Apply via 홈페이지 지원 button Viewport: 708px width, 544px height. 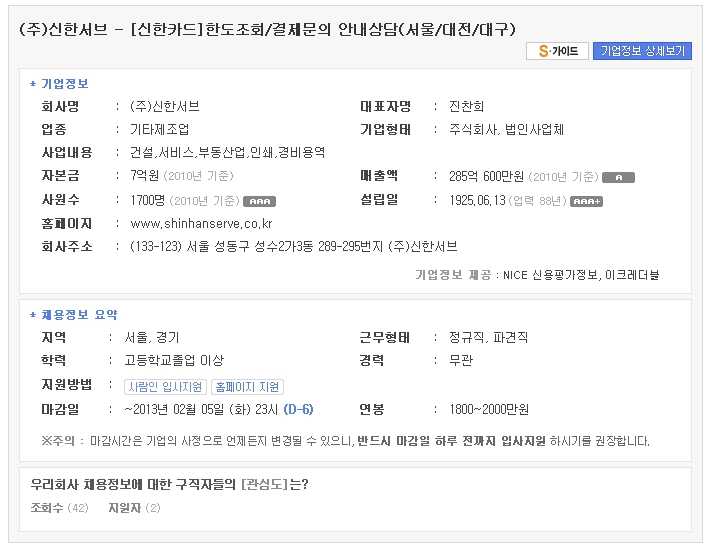247,387
